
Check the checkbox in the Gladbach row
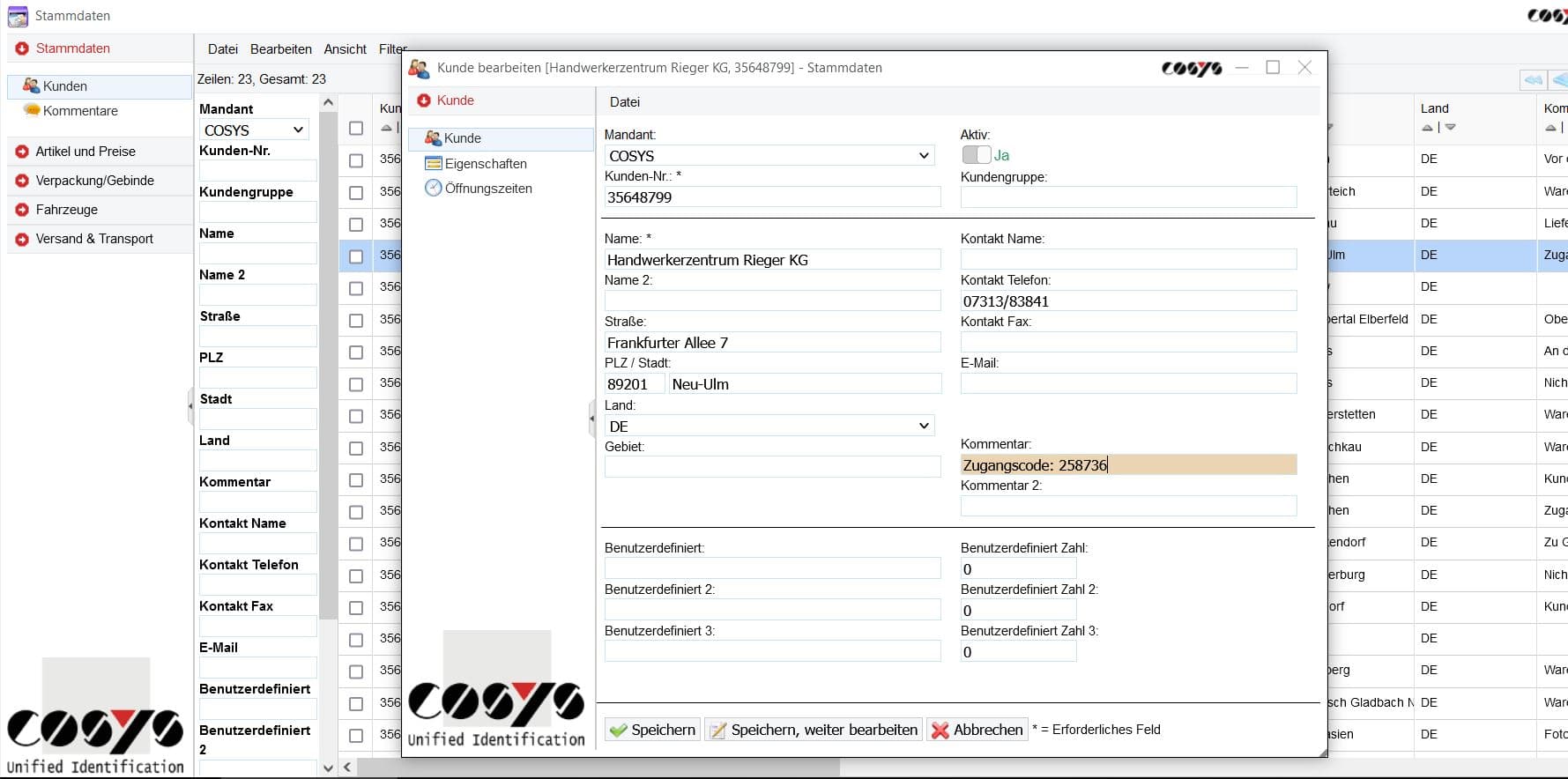pos(356,704)
